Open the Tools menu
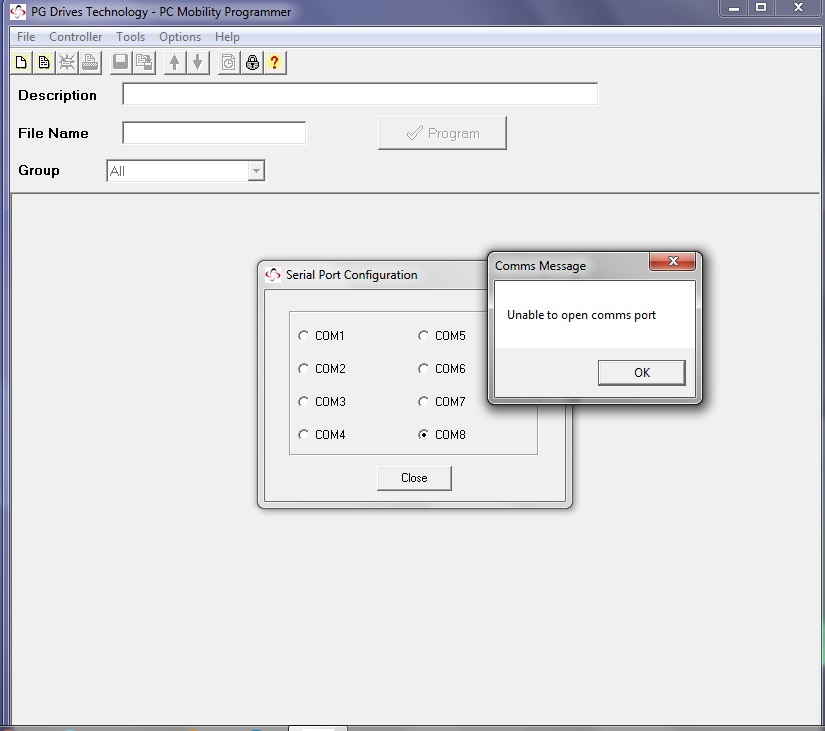Viewport: 825px width, 731px height. (130, 37)
